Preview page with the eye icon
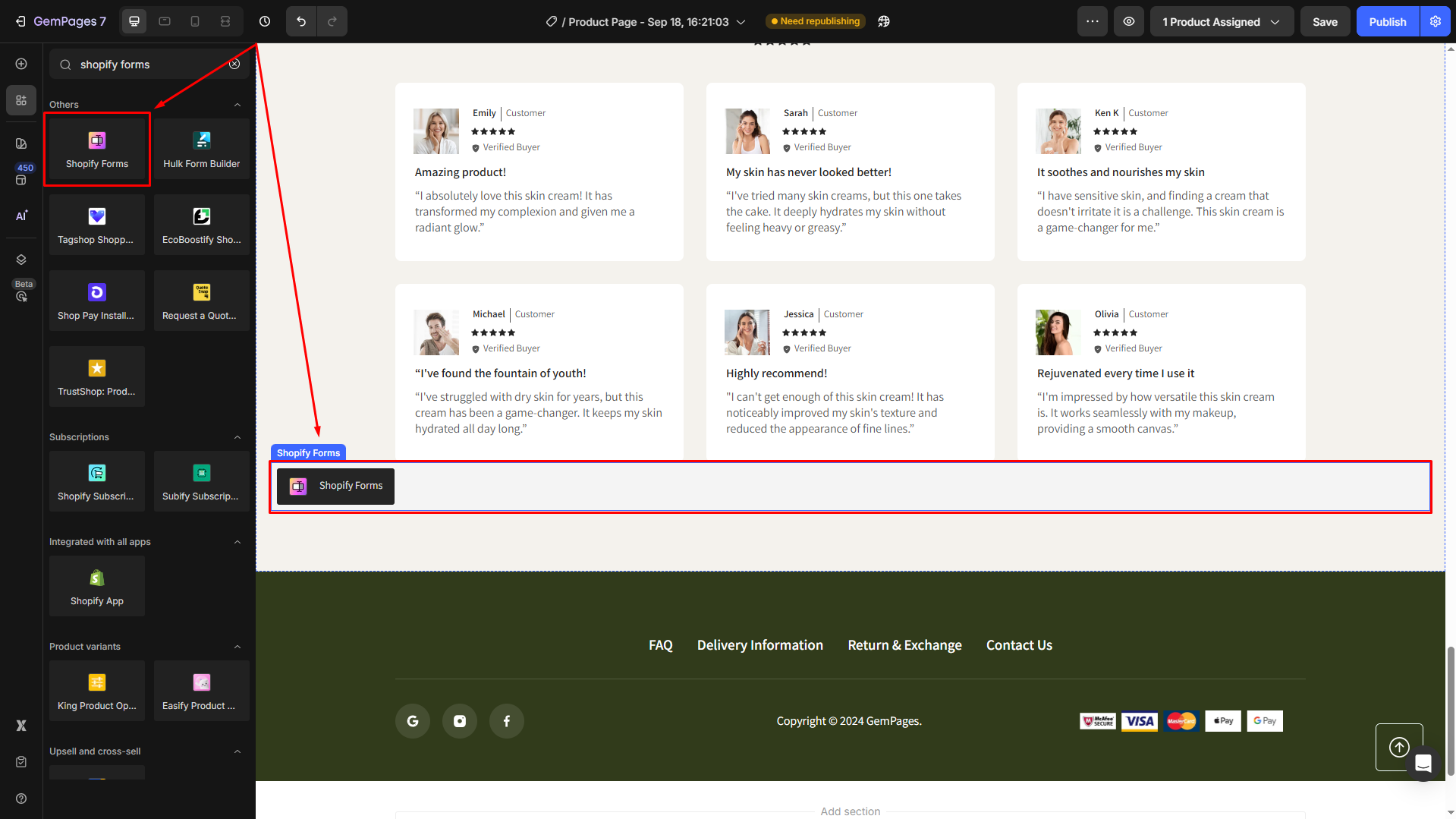The height and width of the screenshot is (819, 1456). [x=1129, y=21]
